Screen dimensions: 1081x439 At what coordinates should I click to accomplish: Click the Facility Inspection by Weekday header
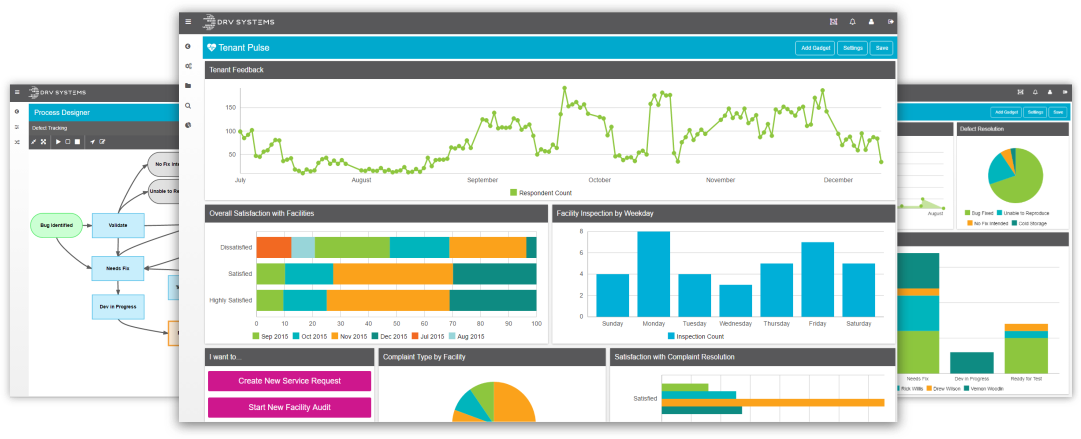pos(724,214)
